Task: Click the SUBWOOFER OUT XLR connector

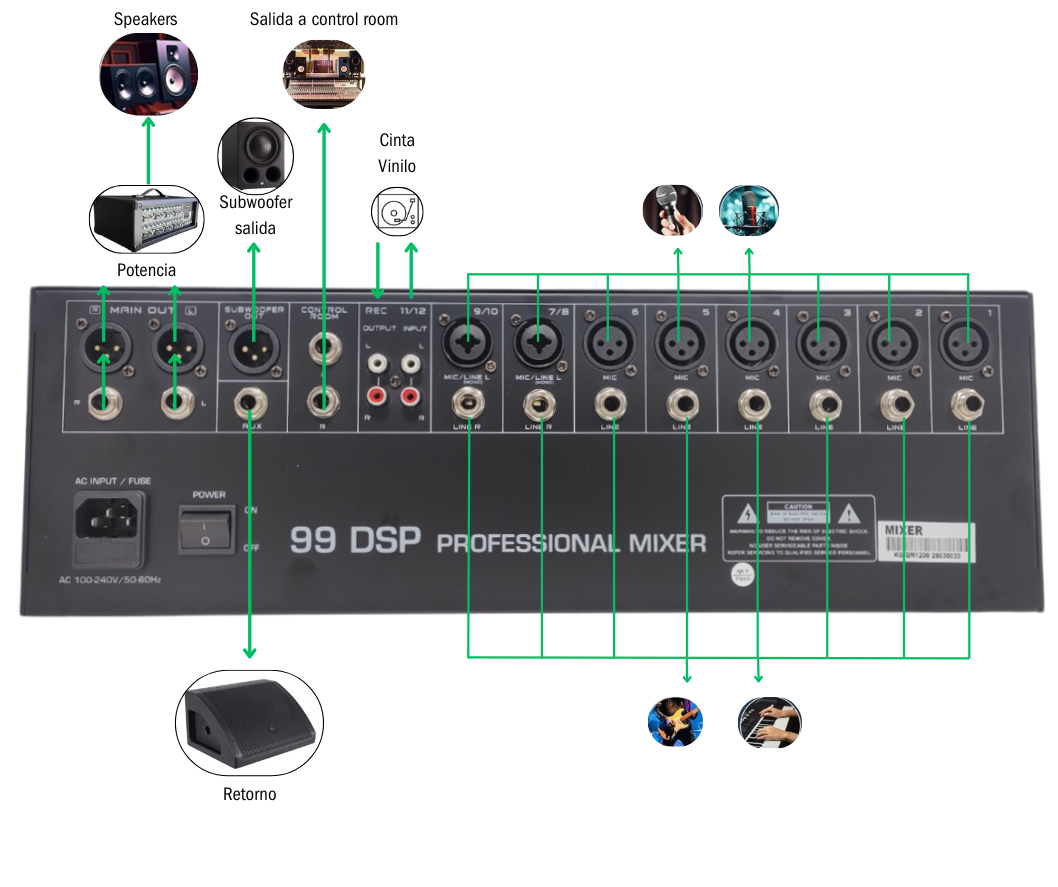Action: [x=254, y=349]
